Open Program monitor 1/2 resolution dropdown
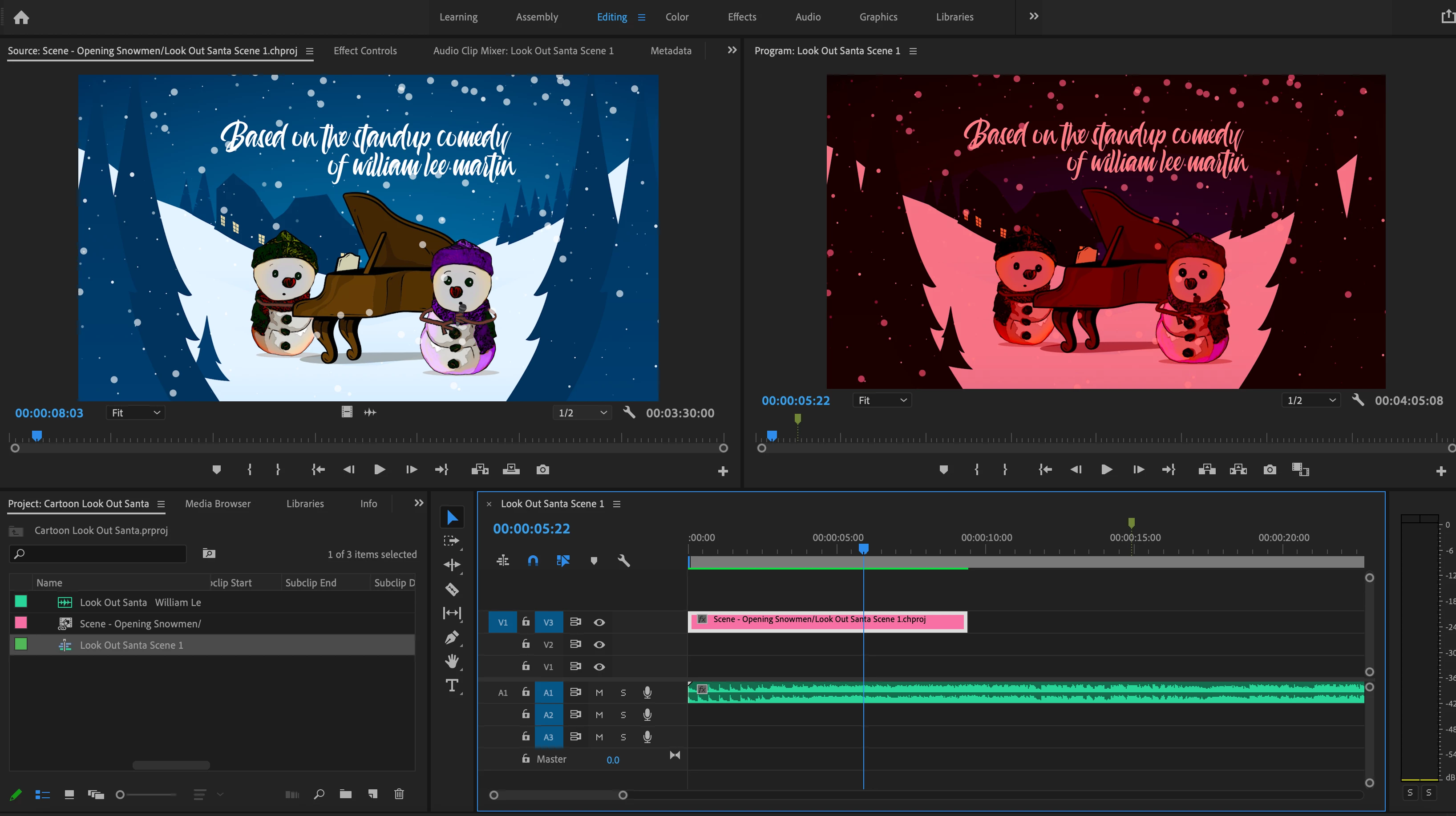1456x816 pixels. 1310,400
